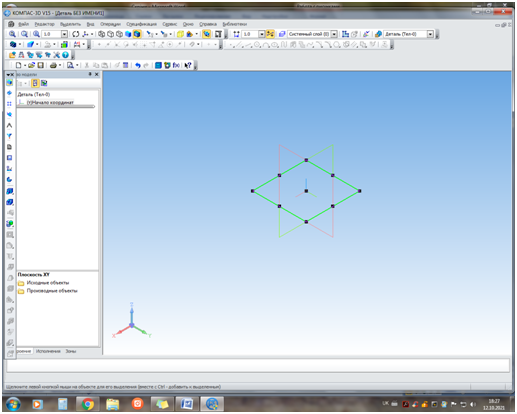517x414 pixels.
Task: Open the Windows Start button
Action: pyautogui.click(x=13, y=404)
